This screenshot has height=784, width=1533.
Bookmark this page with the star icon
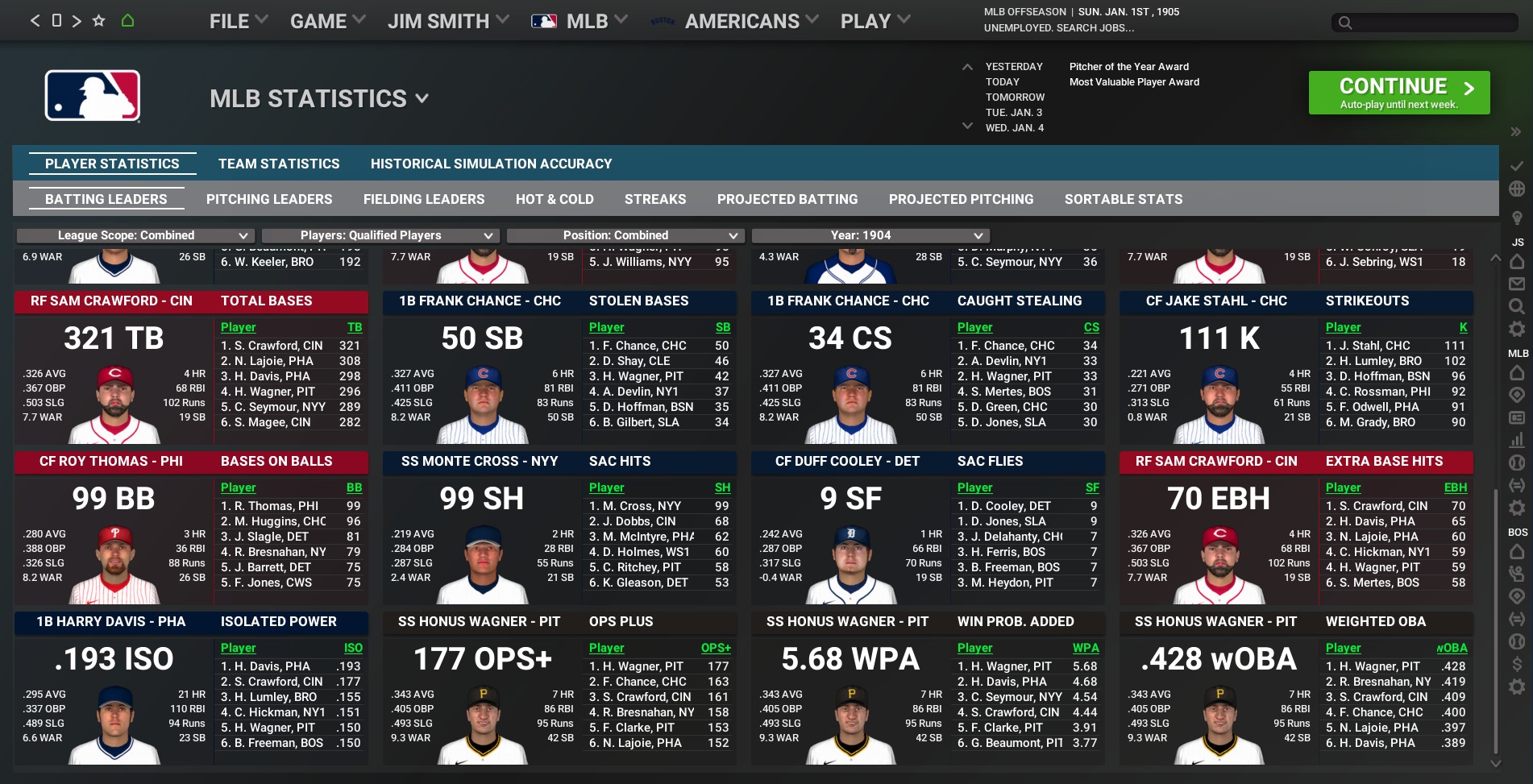[98, 21]
